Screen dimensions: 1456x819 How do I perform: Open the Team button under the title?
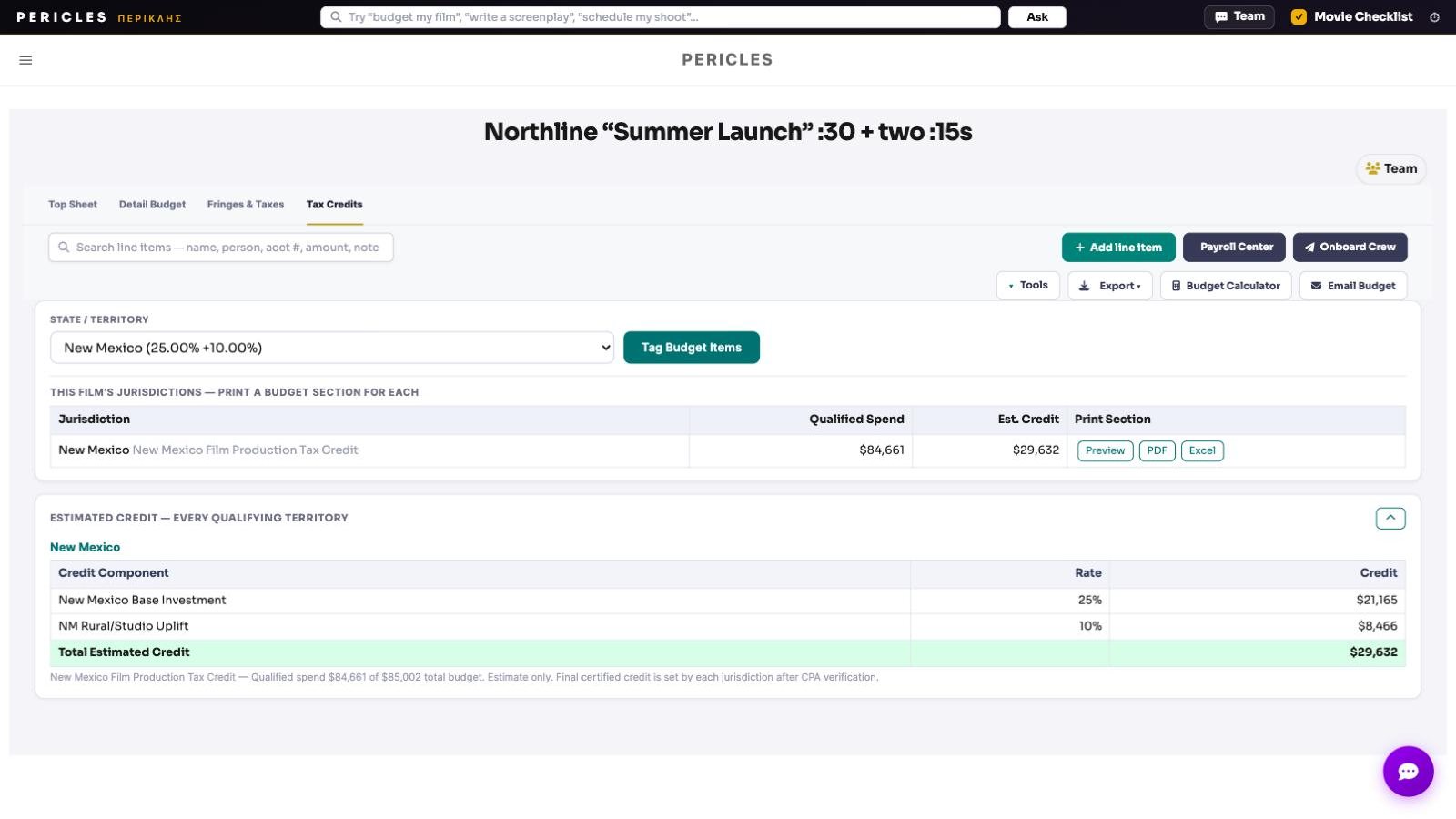pyautogui.click(x=1391, y=169)
